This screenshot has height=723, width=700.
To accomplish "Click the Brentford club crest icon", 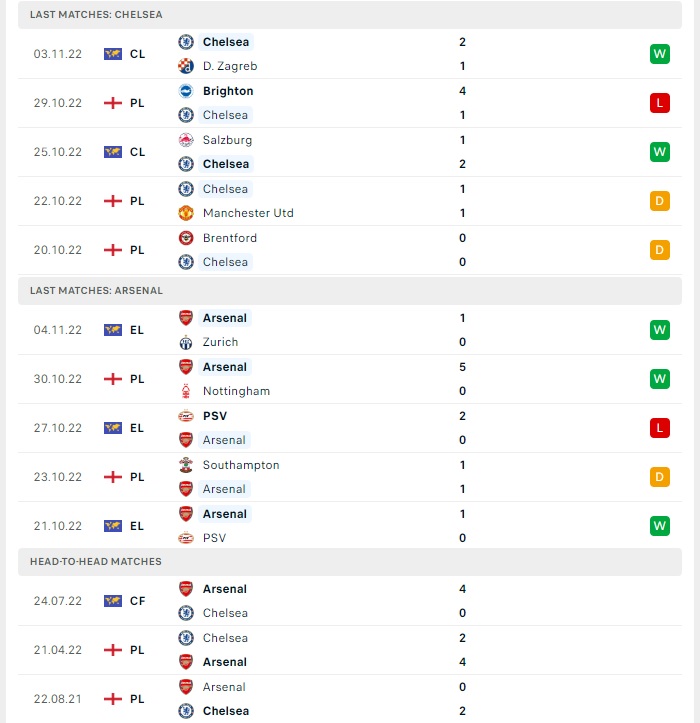I will [186, 238].
